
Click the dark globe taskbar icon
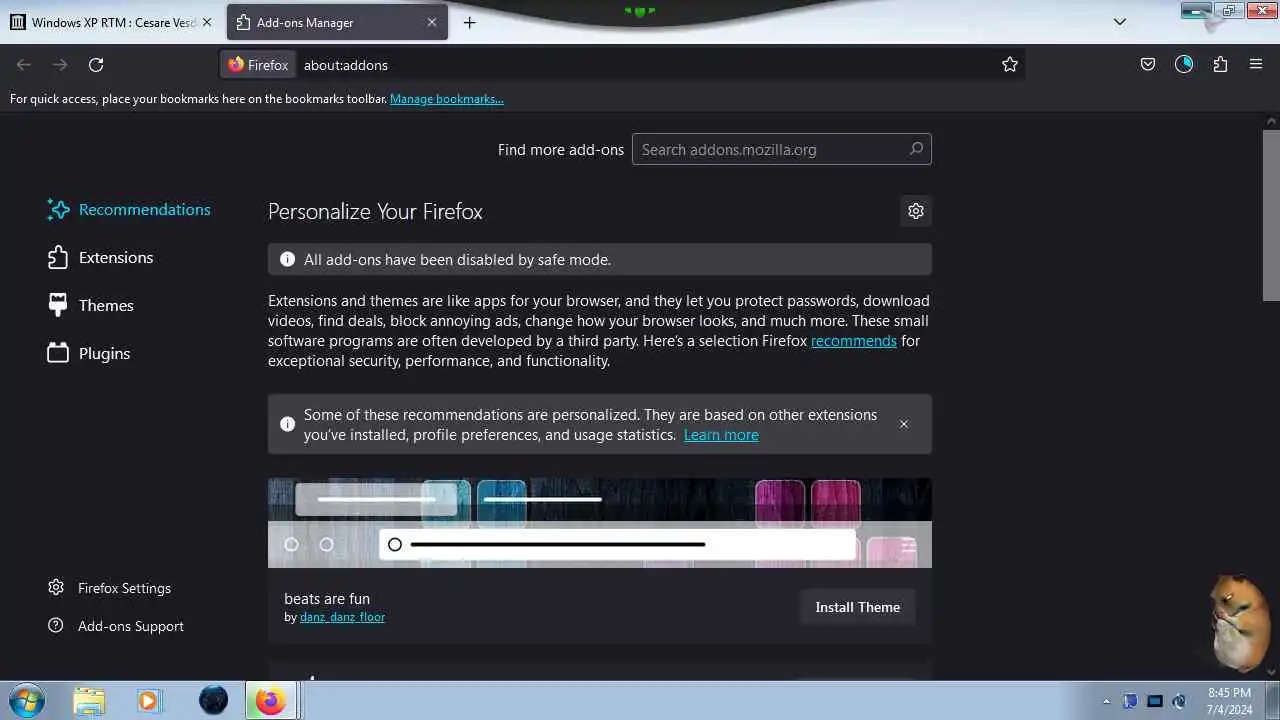pos(213,700)
